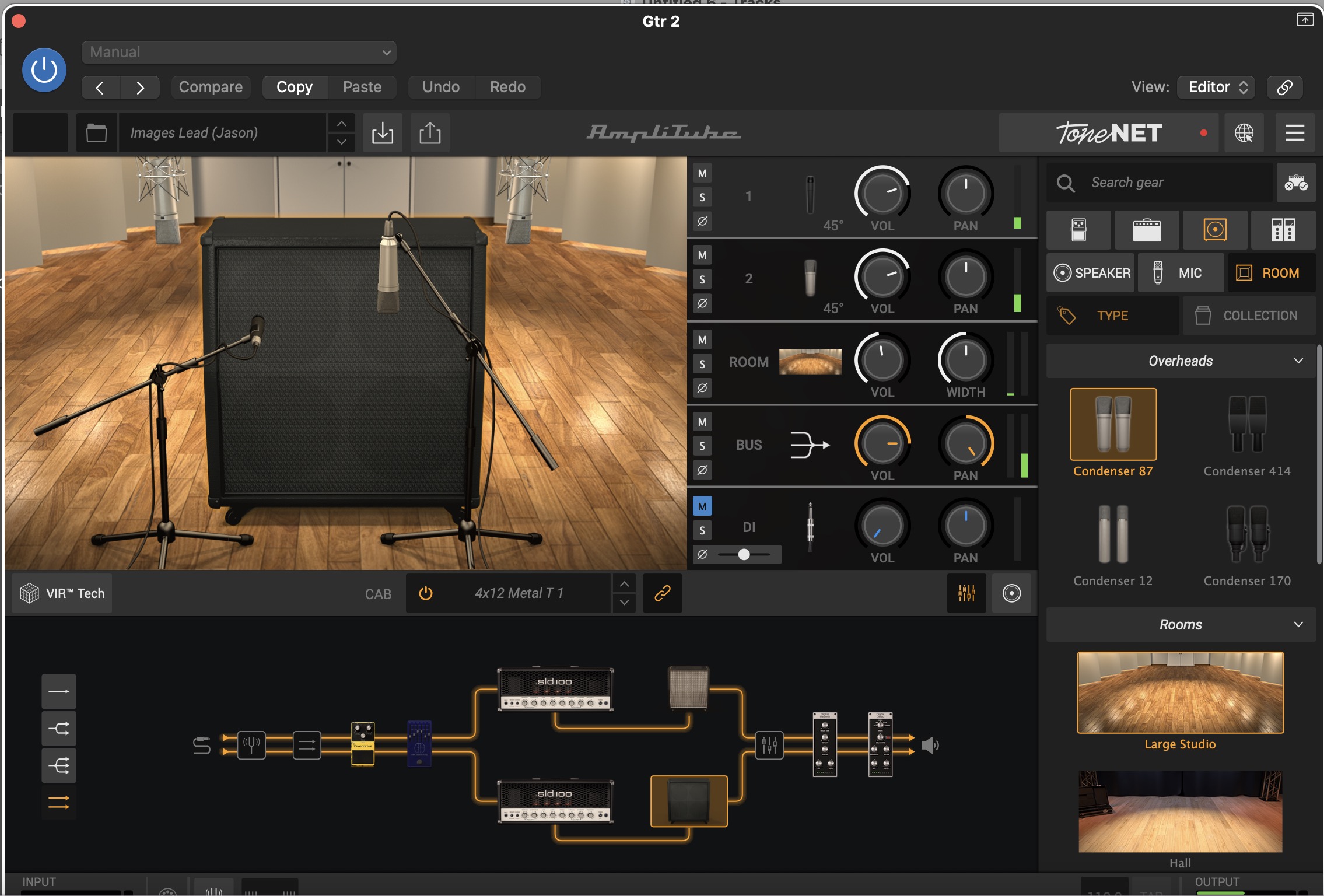This screenshot has height=896, width=1324.
Task: Open the ToneNET panel
Action: click(x=1109, y=133)
